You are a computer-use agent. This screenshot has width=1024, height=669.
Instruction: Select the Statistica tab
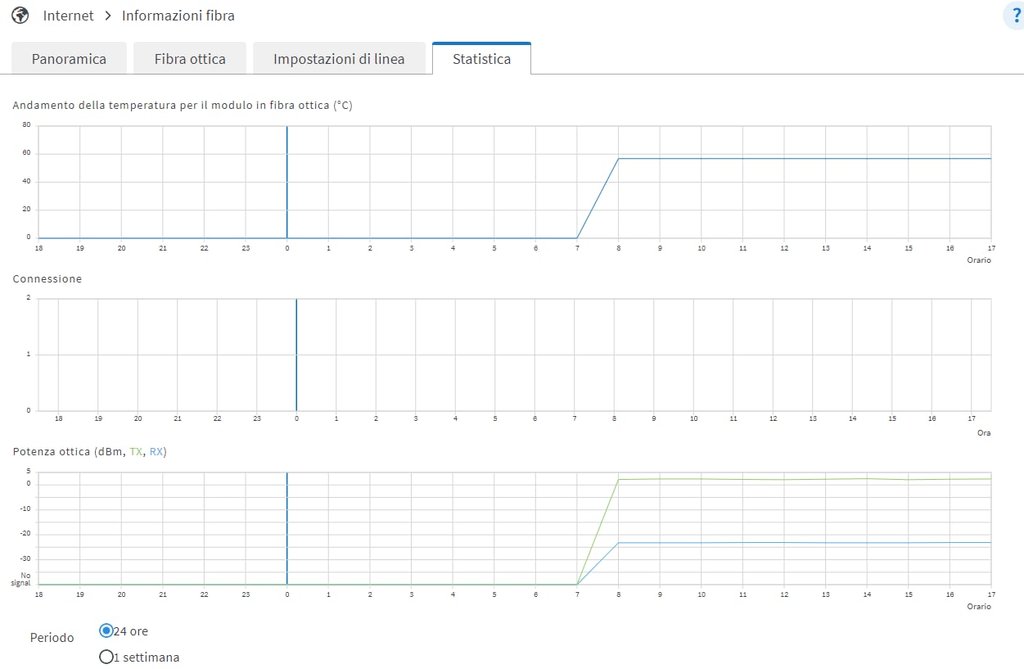481,59
